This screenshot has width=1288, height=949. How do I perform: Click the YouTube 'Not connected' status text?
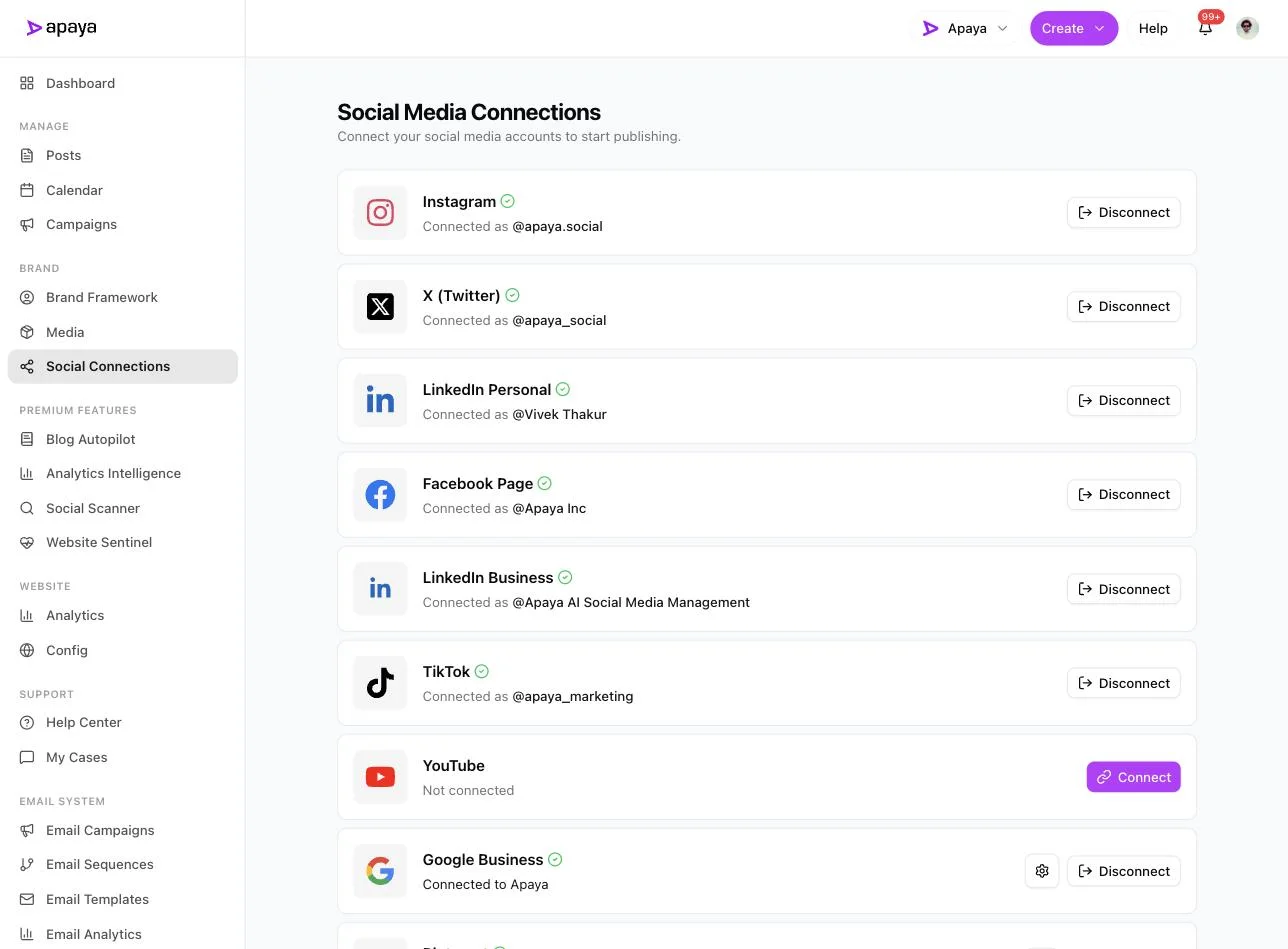coord(468,790)
